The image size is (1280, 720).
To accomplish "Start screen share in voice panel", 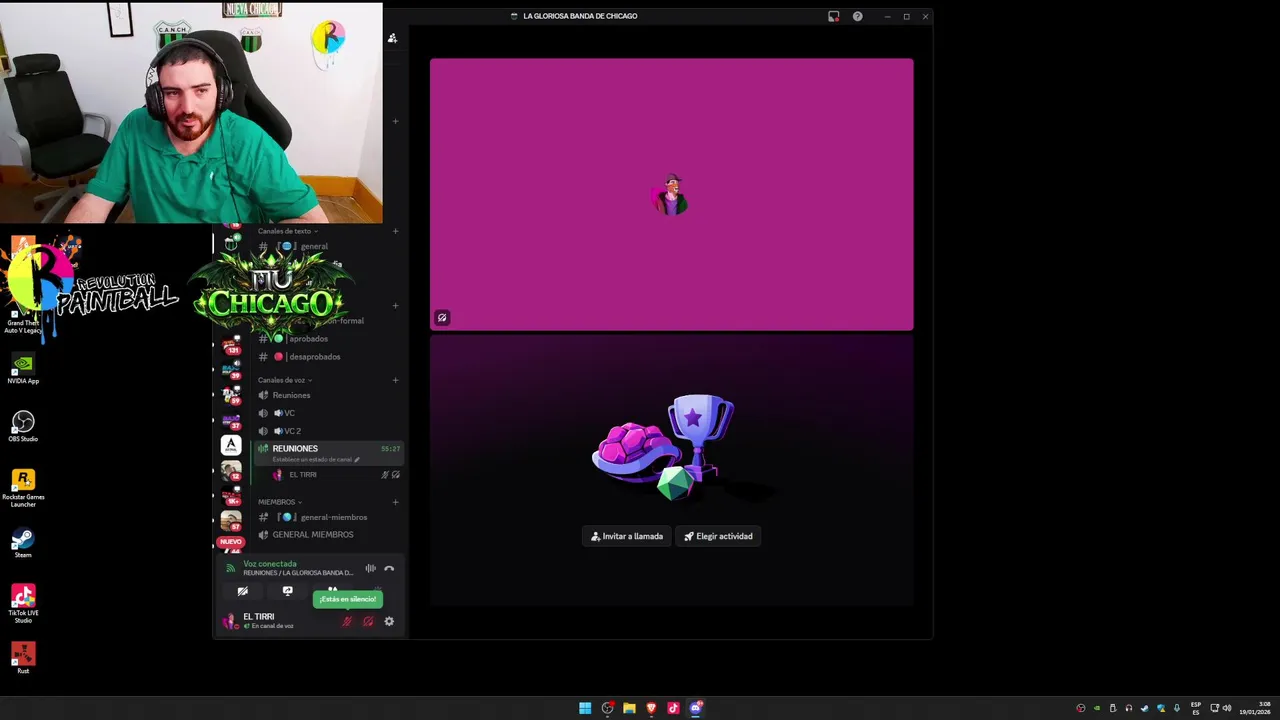I will point(287,591).
